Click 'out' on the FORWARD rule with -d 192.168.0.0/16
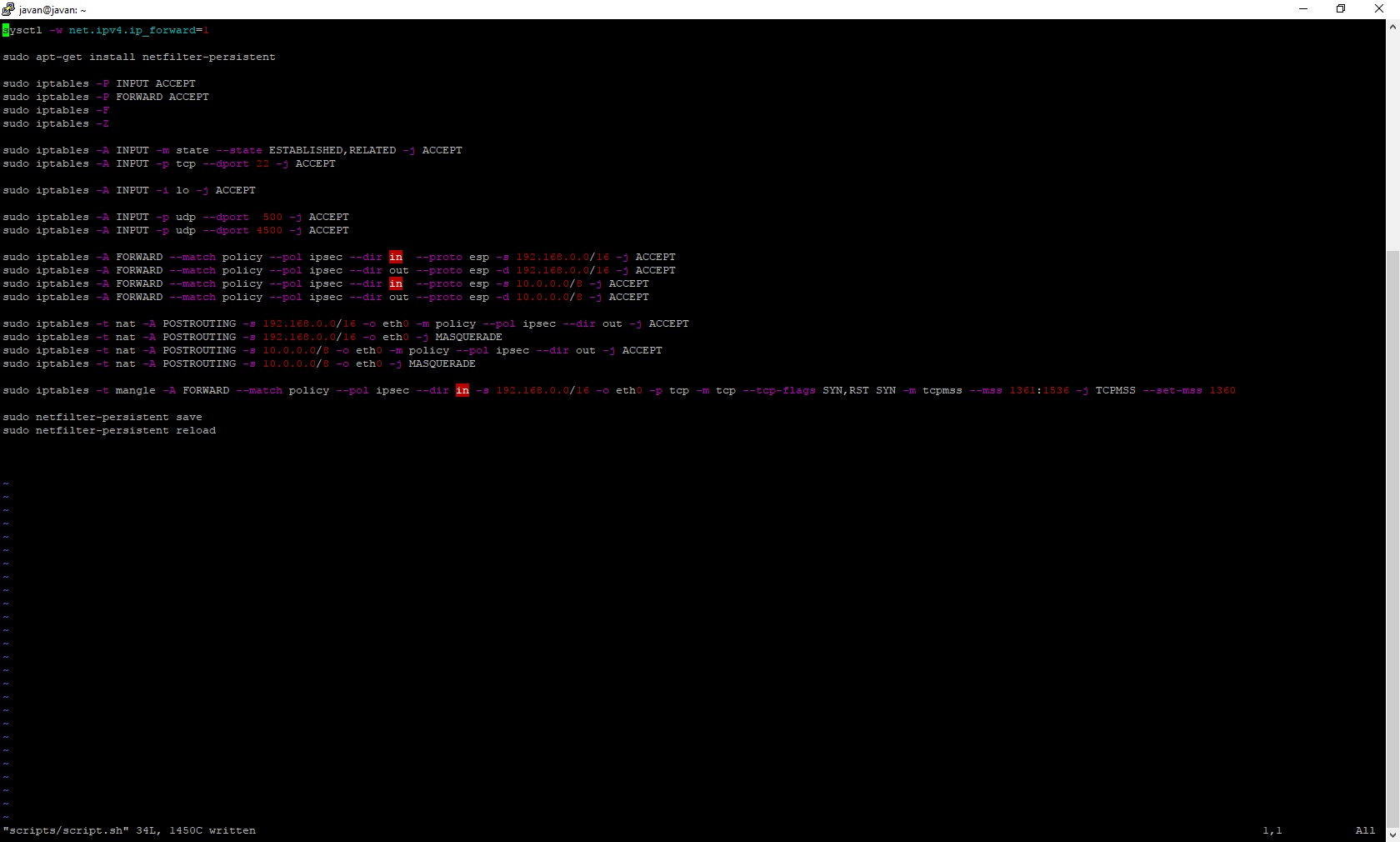The image size is (1400, 842). [x=399, y=270]
